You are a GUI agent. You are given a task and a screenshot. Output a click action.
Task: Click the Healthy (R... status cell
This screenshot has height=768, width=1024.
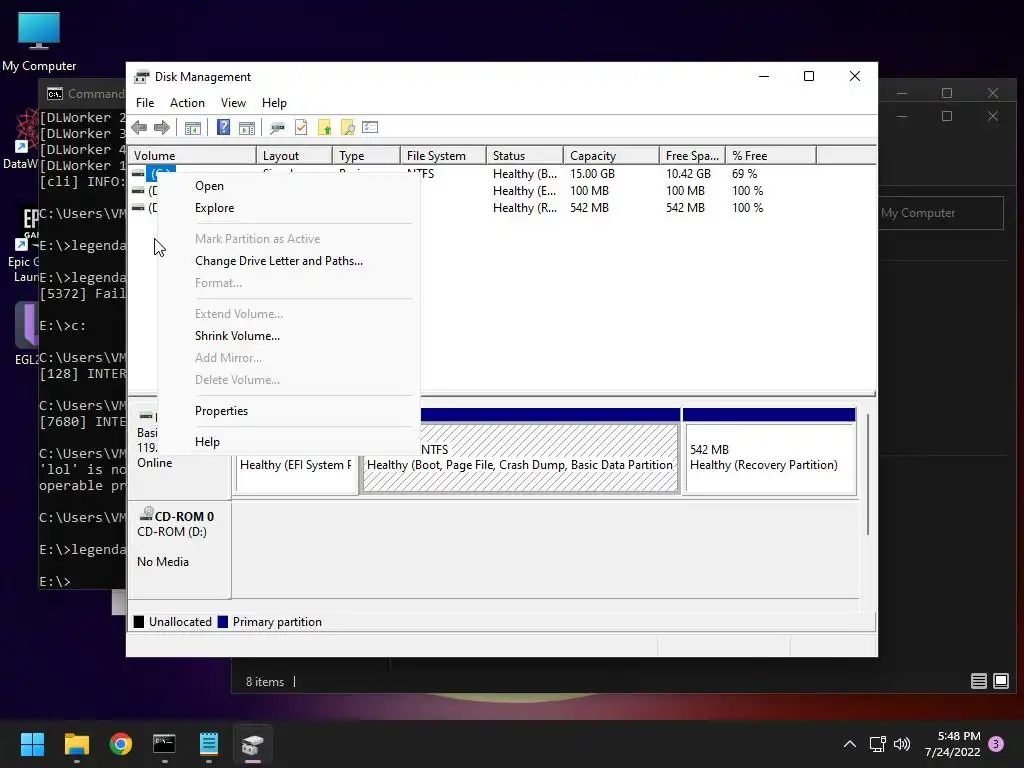[x=525, y=208]
